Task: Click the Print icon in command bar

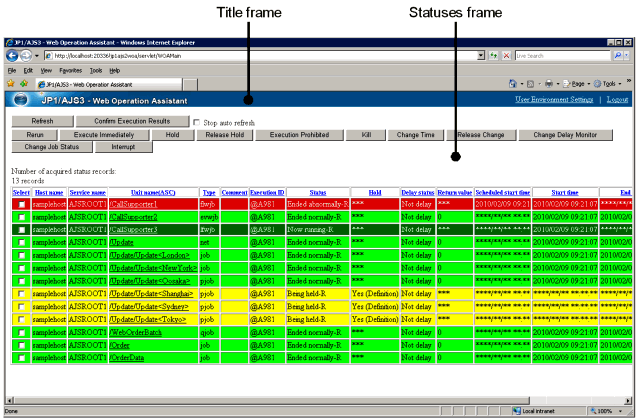Action: click(549, 85)
